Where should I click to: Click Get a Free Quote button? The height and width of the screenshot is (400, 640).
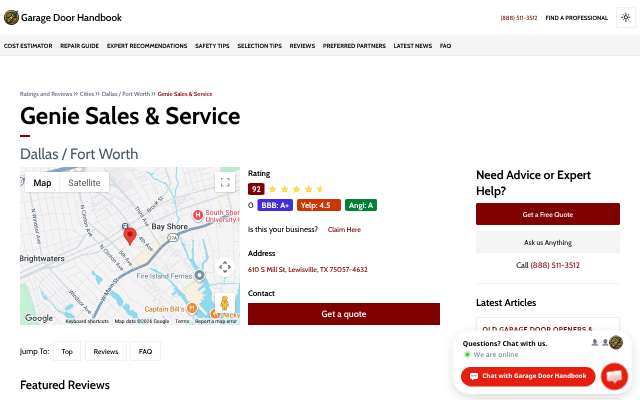coord(548,214)
